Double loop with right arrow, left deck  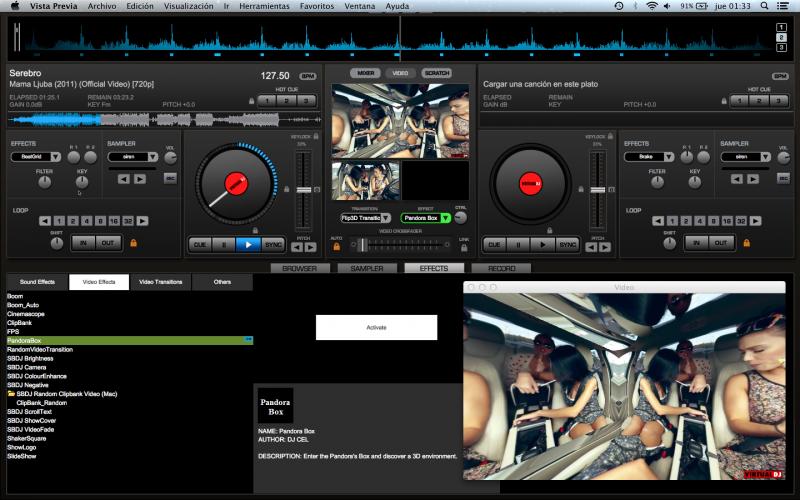(142, 221)
